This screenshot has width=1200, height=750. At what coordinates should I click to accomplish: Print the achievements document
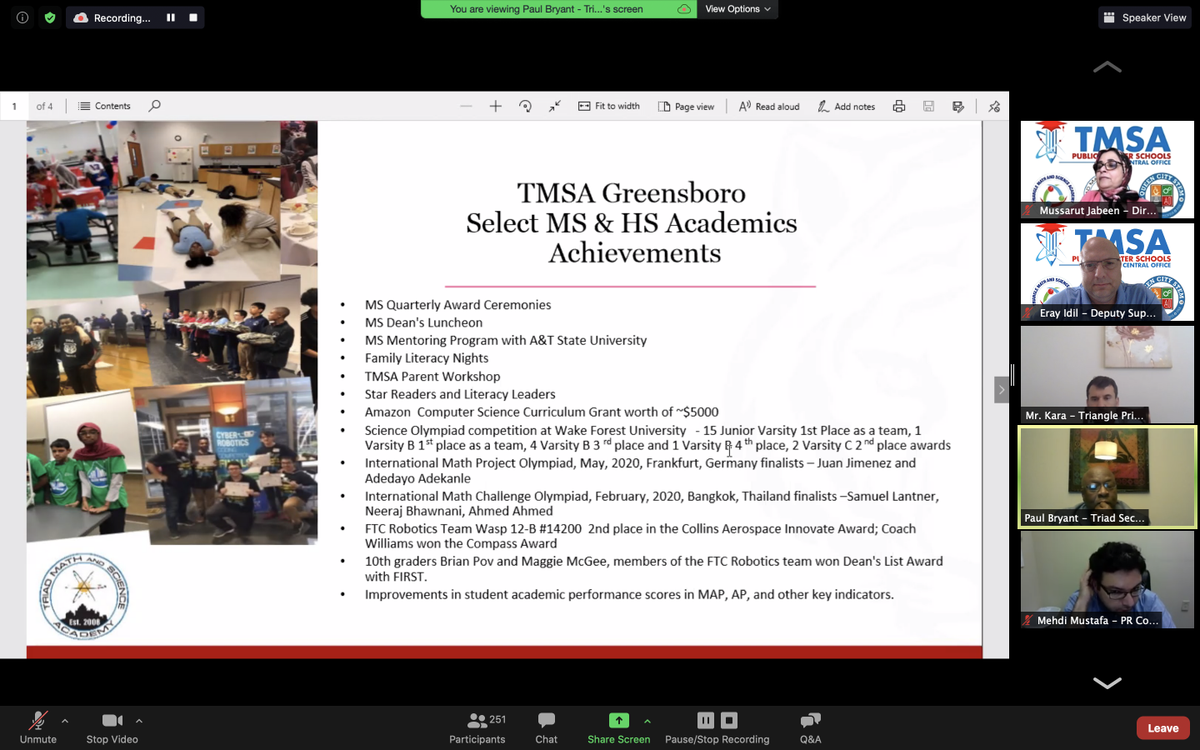tap(899, 105)
